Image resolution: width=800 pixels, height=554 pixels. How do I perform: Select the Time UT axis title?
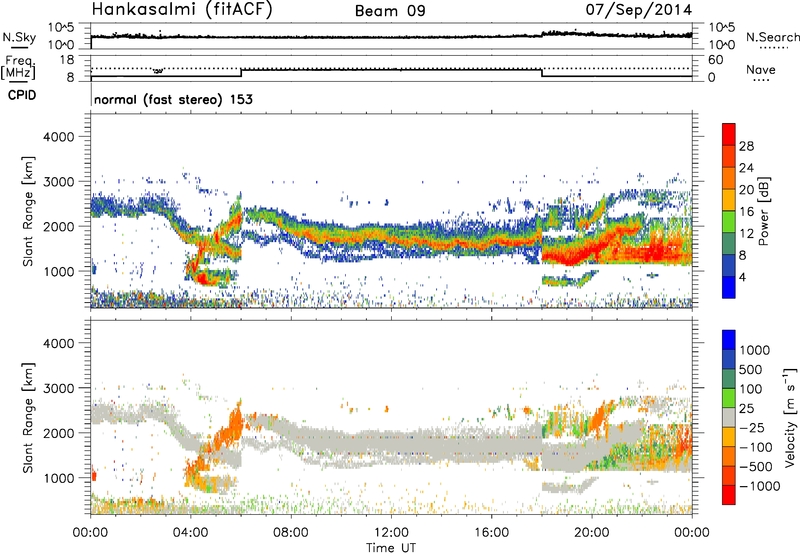tap(391, 548)
